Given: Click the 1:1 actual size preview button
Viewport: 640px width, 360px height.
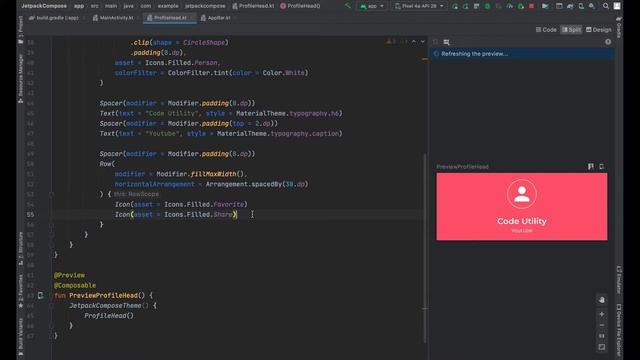Looking at the screenshot, I should pos(602,336).
